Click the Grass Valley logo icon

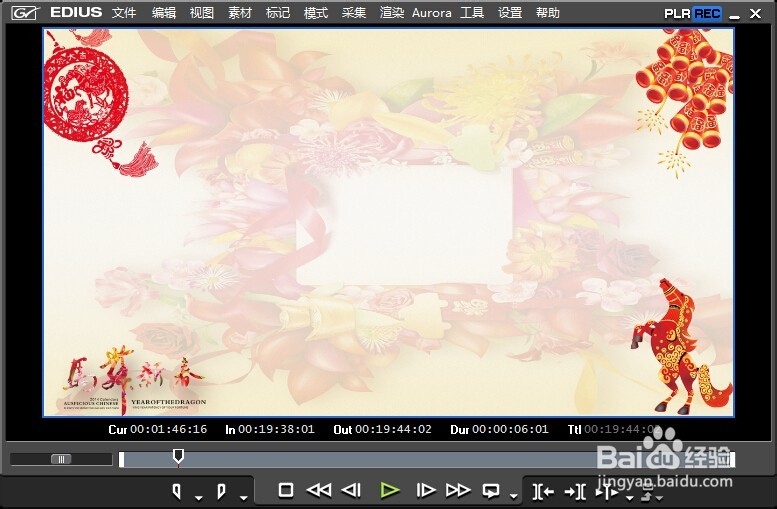coord(24,13)
